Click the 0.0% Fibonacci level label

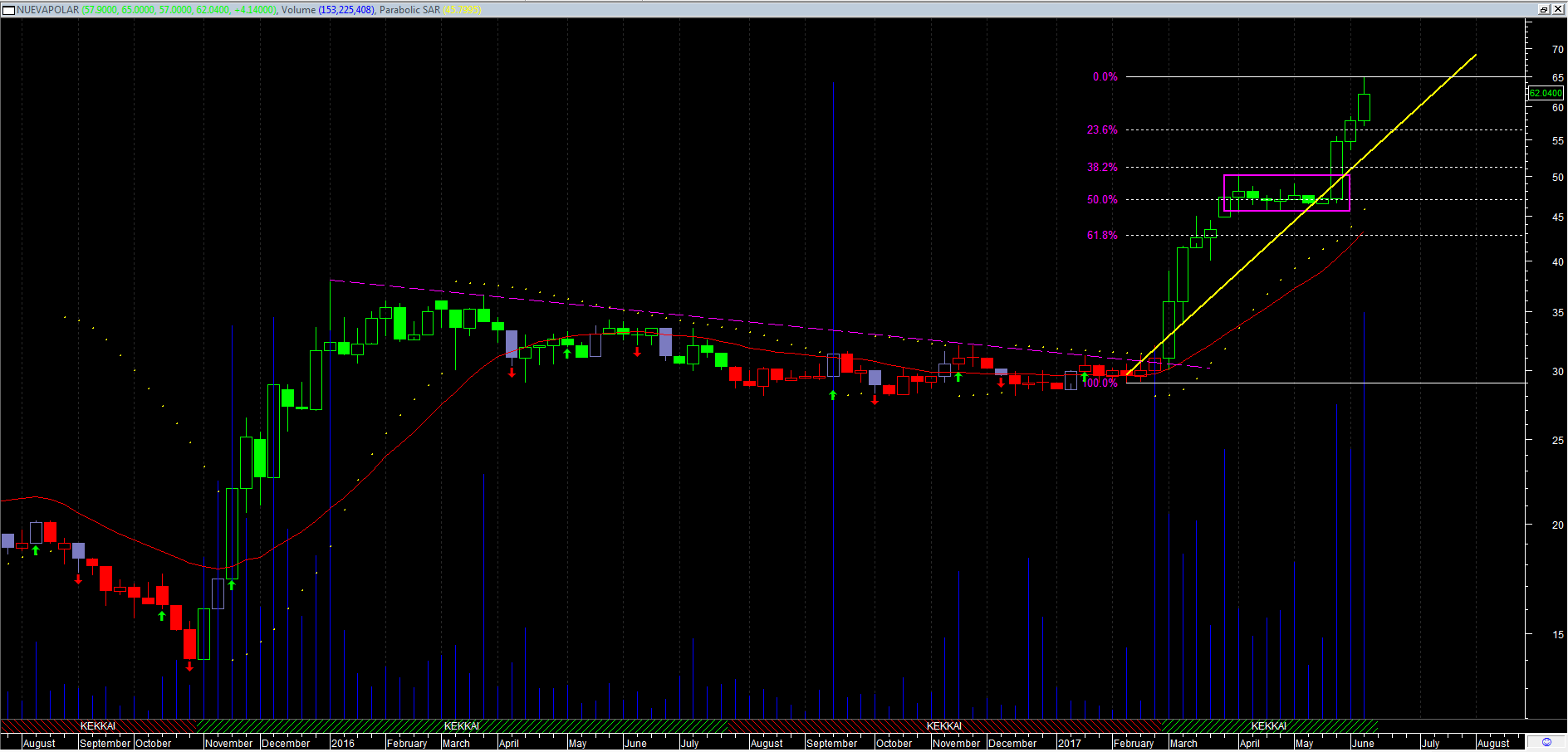pos(1105,77)
